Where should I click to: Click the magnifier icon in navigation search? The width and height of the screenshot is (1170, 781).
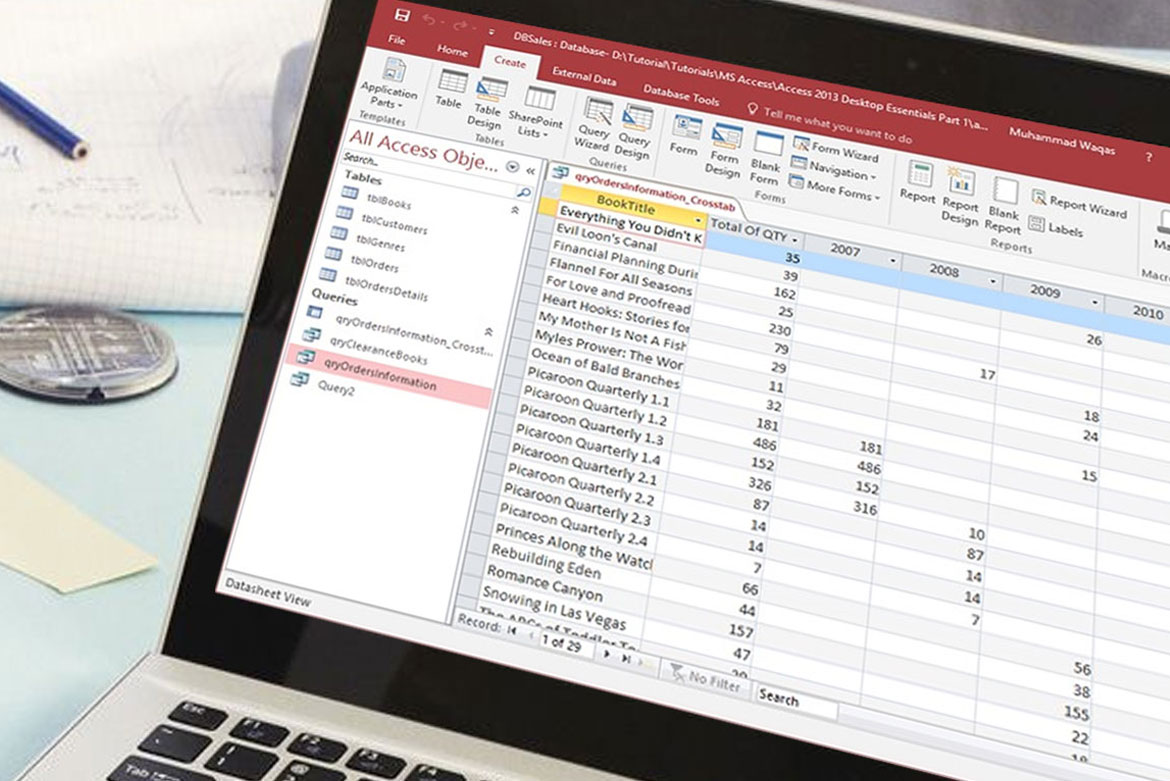[524, 193]
